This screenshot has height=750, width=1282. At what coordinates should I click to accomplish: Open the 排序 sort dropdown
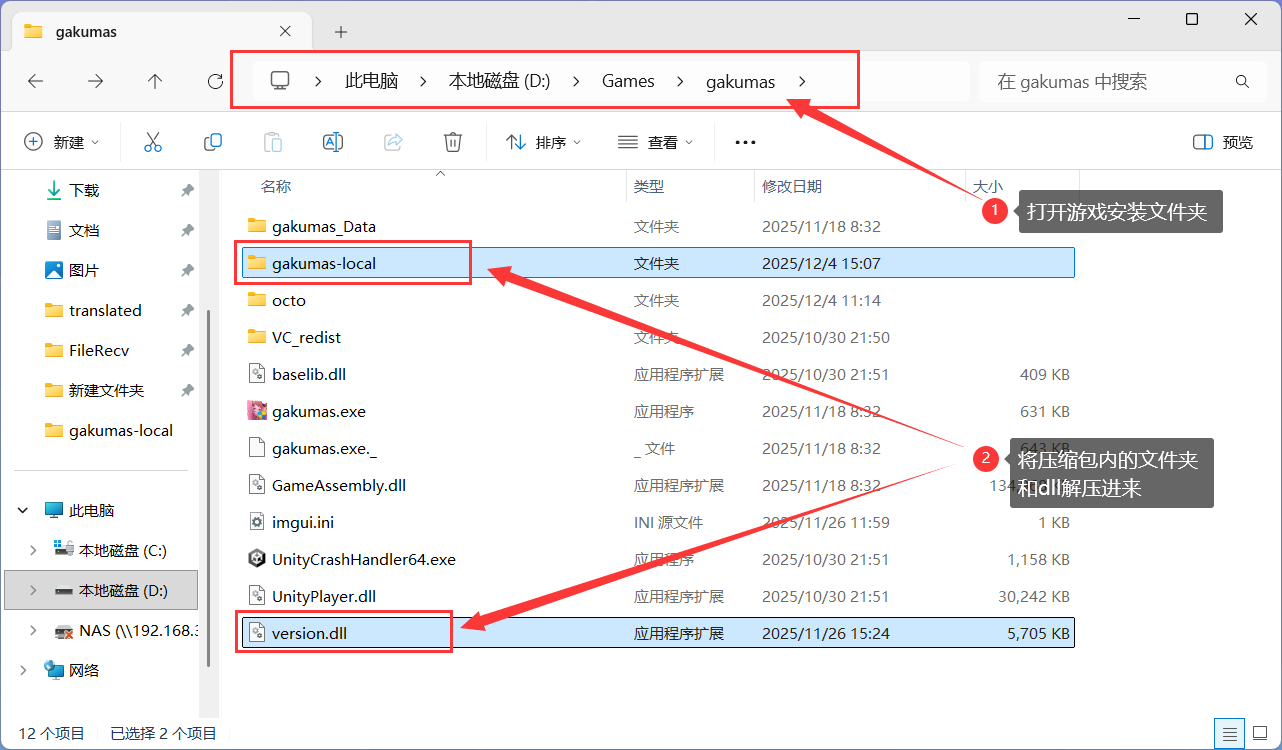click(x=544, y=142)
